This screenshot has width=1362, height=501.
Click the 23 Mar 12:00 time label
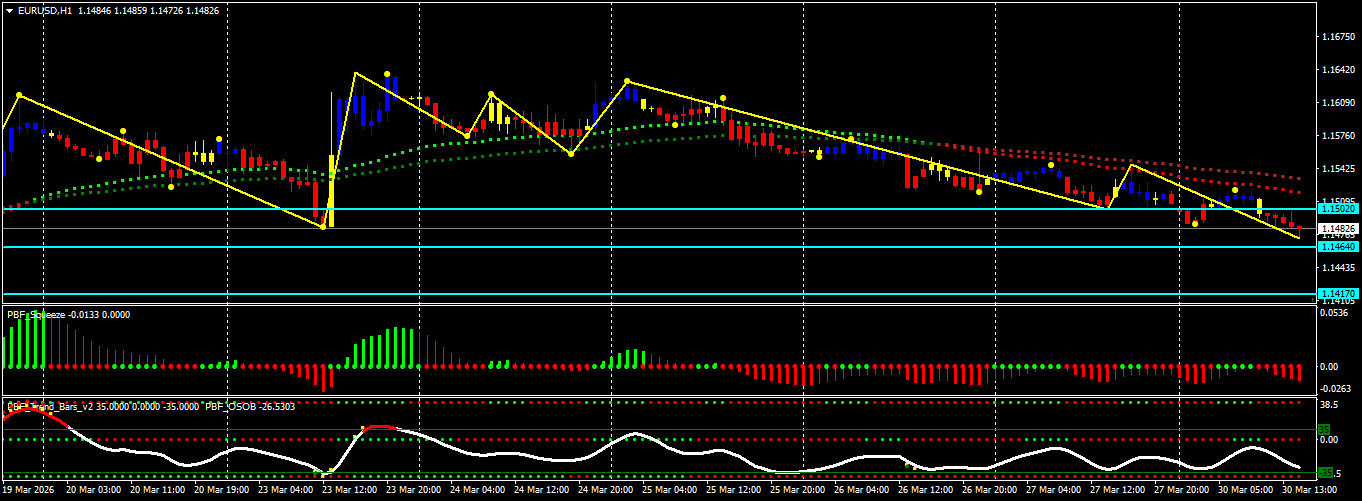tap(350, 492)
